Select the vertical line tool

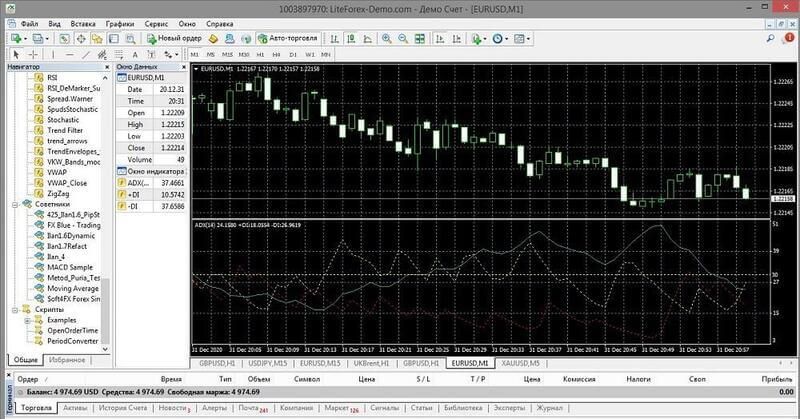(x=53, y=54)
